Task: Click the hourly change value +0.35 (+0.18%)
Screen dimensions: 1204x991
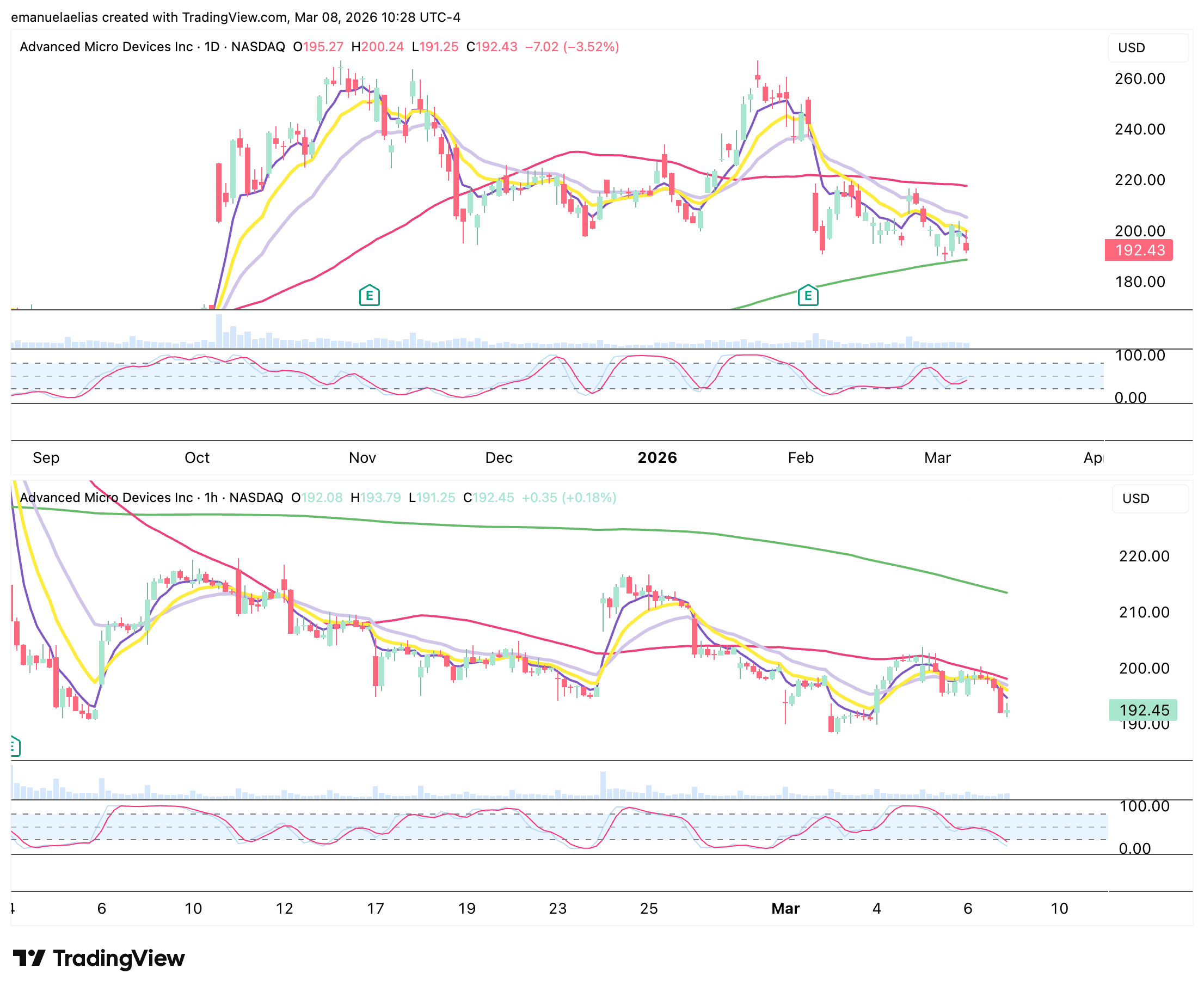Action: [x=568, y=497]
